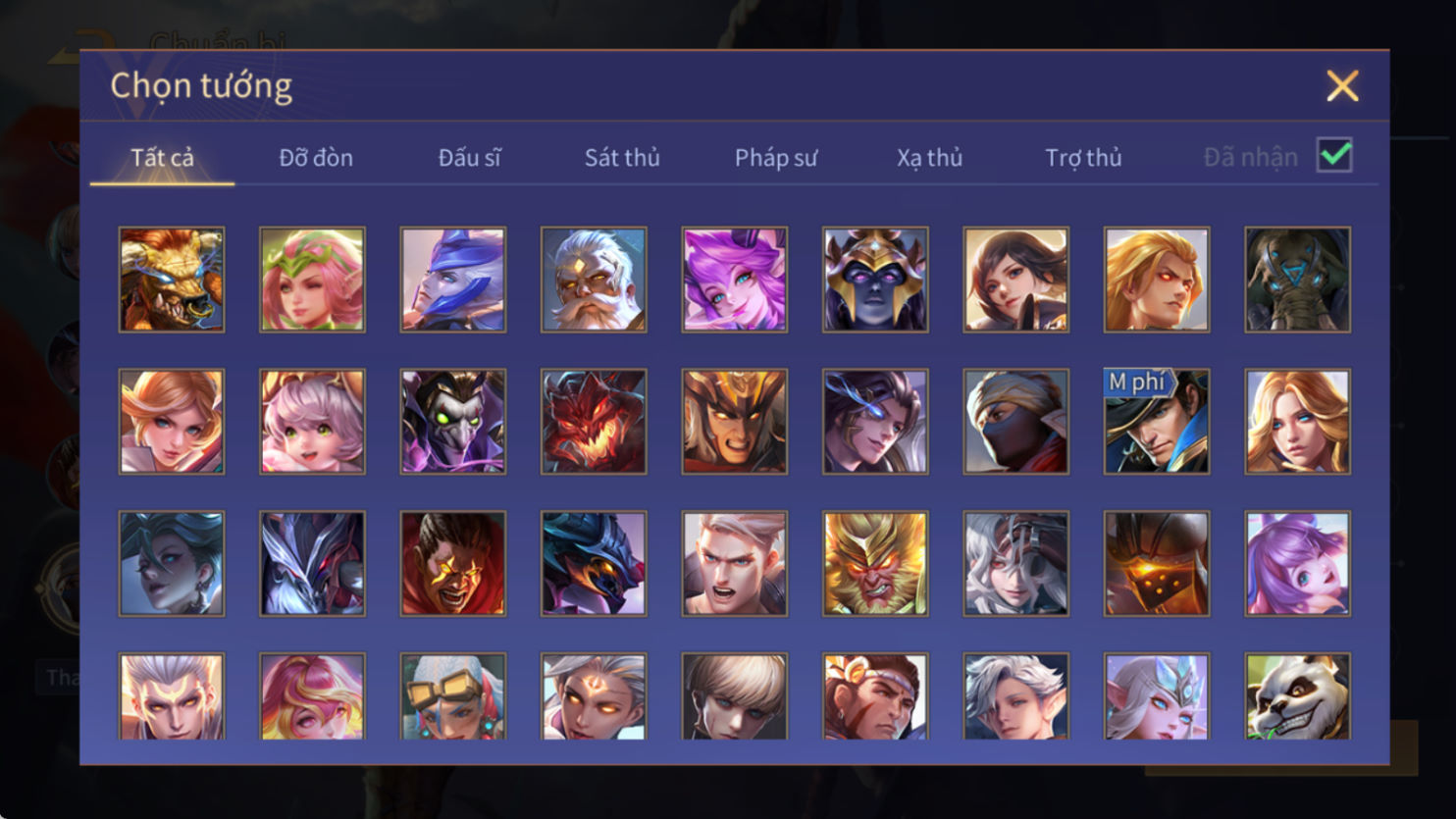Select the red lava demon hero
Screen dimensions: 1456x819
point(594,422)
